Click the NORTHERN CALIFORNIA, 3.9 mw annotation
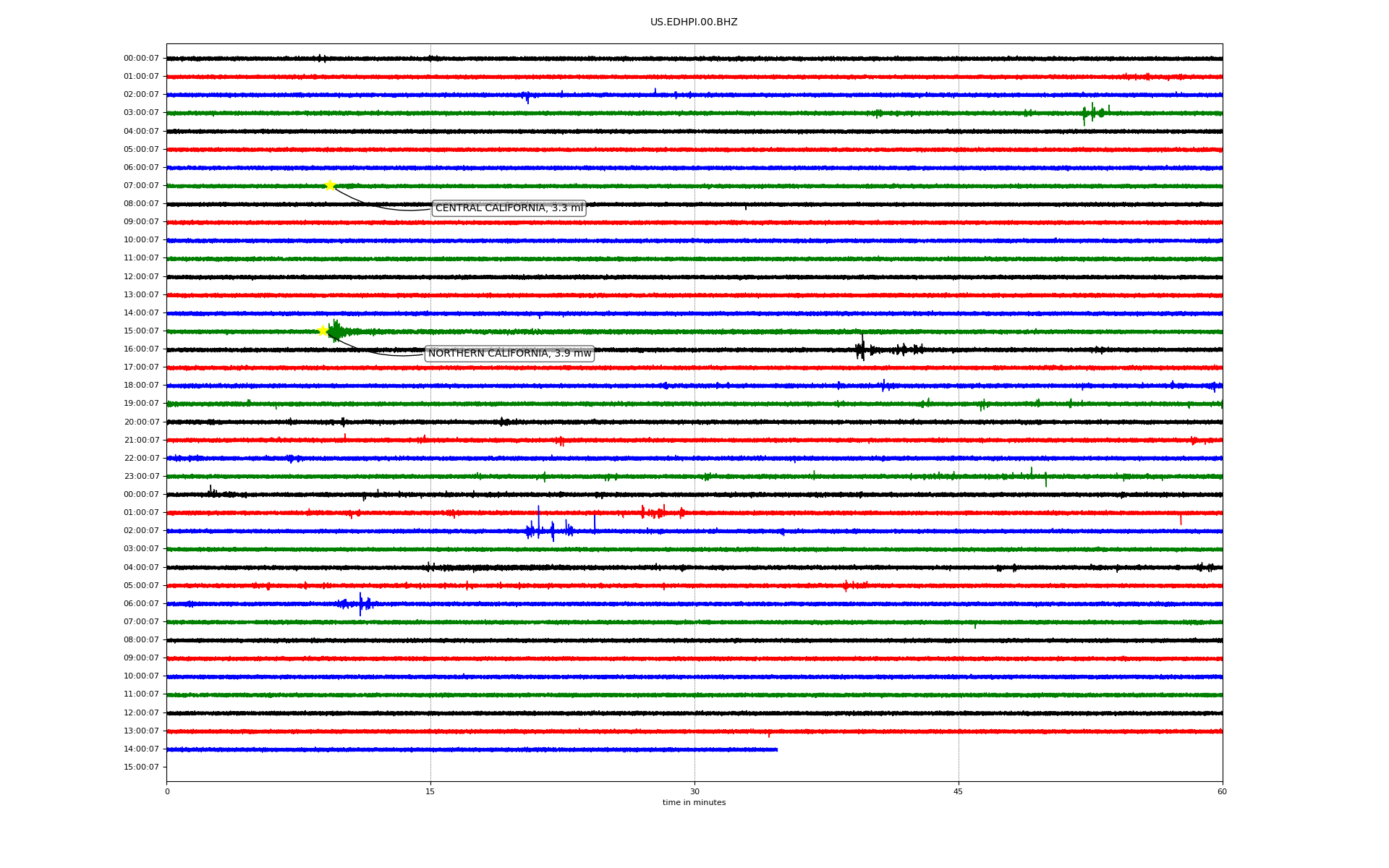The width and height of the screenshot is (1389, 868). click(x=509, y=354)
